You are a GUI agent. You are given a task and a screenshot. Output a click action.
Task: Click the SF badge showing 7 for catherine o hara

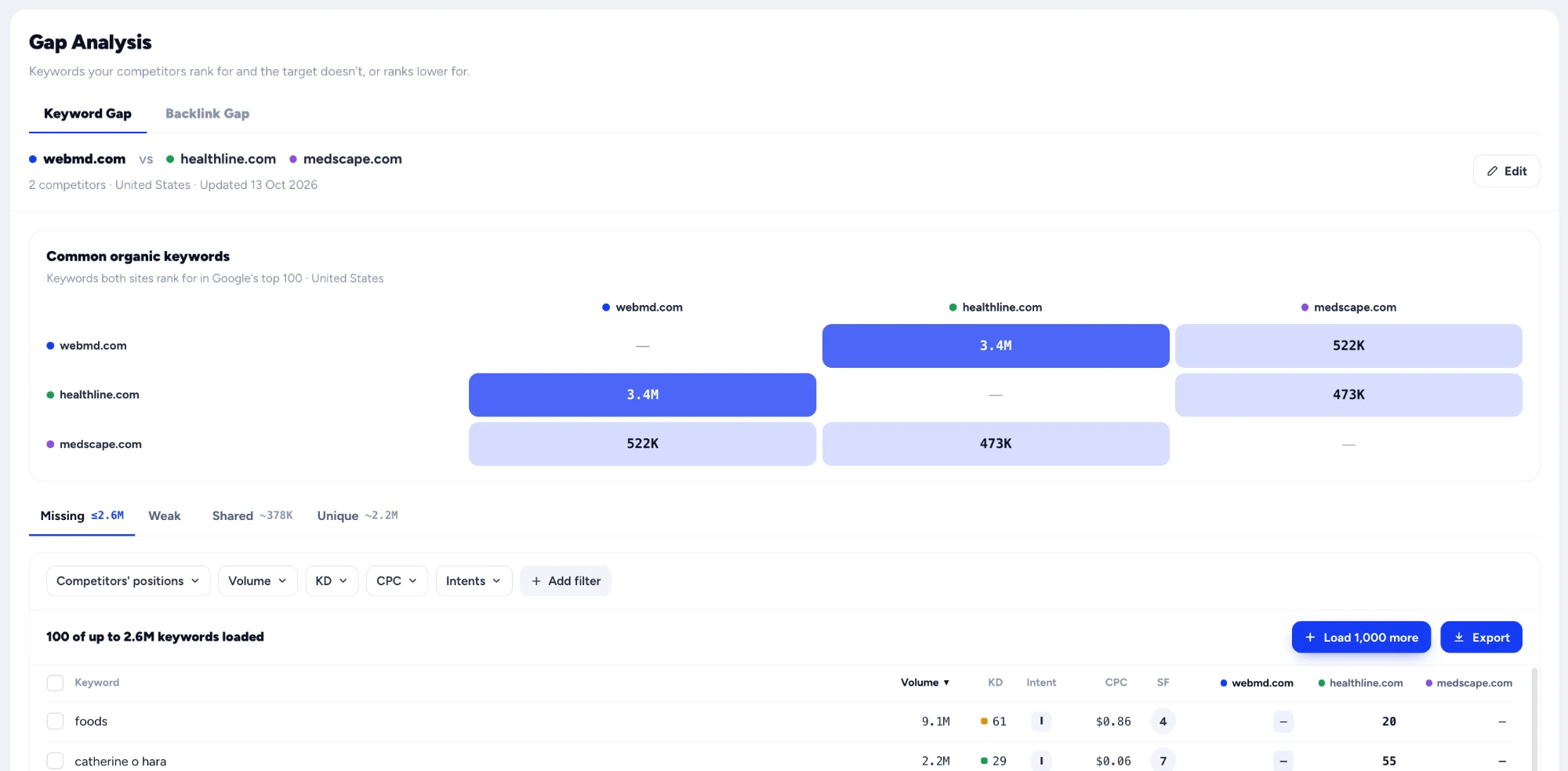click(x=1163, y=761)
